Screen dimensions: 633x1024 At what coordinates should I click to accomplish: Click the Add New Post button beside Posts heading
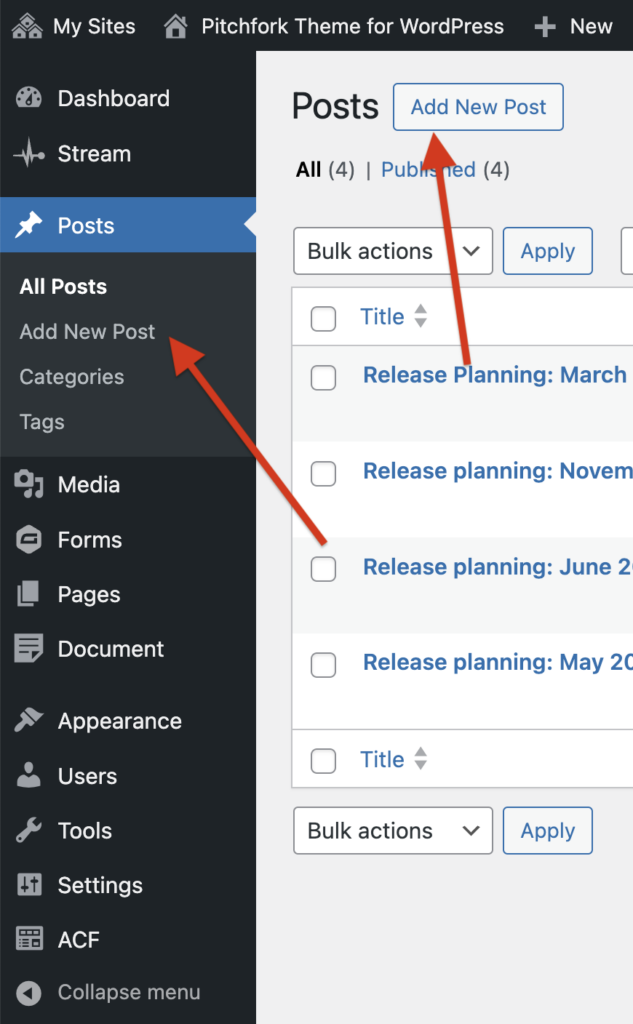tap(478, 106)
